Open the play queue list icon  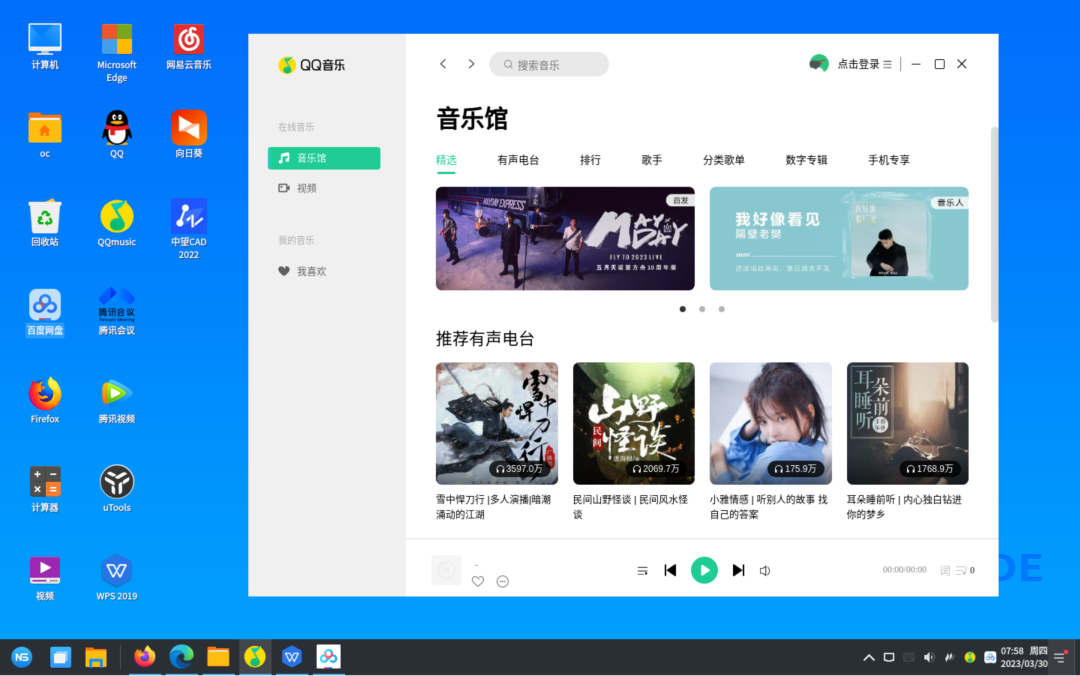(961, 571)
